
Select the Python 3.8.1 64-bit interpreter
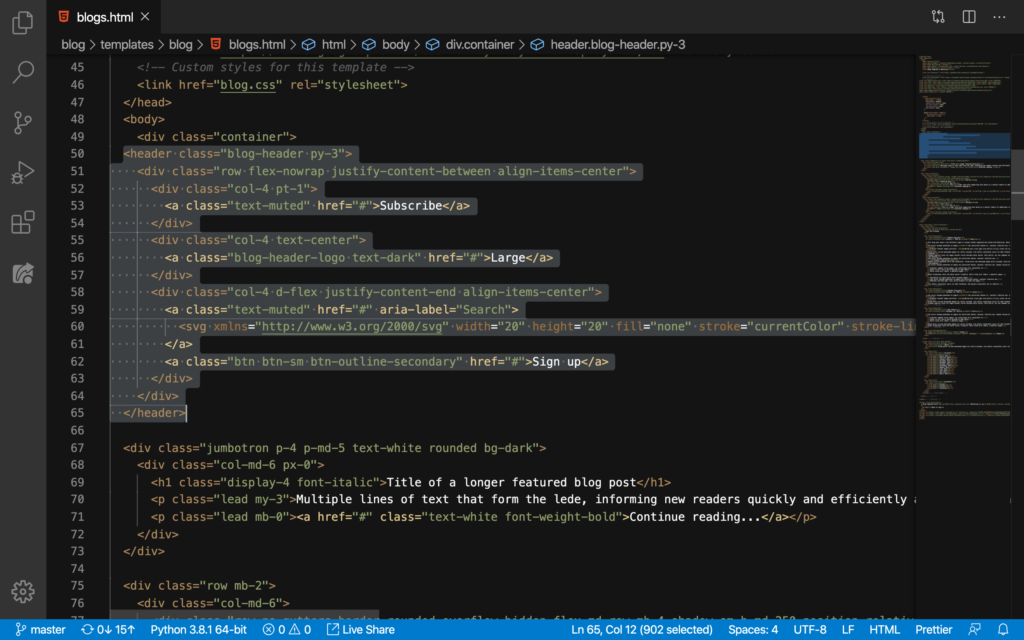(x=199, y=630)
